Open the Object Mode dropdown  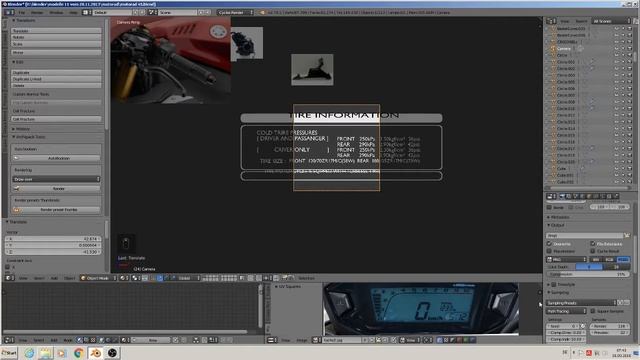[98, 278]
